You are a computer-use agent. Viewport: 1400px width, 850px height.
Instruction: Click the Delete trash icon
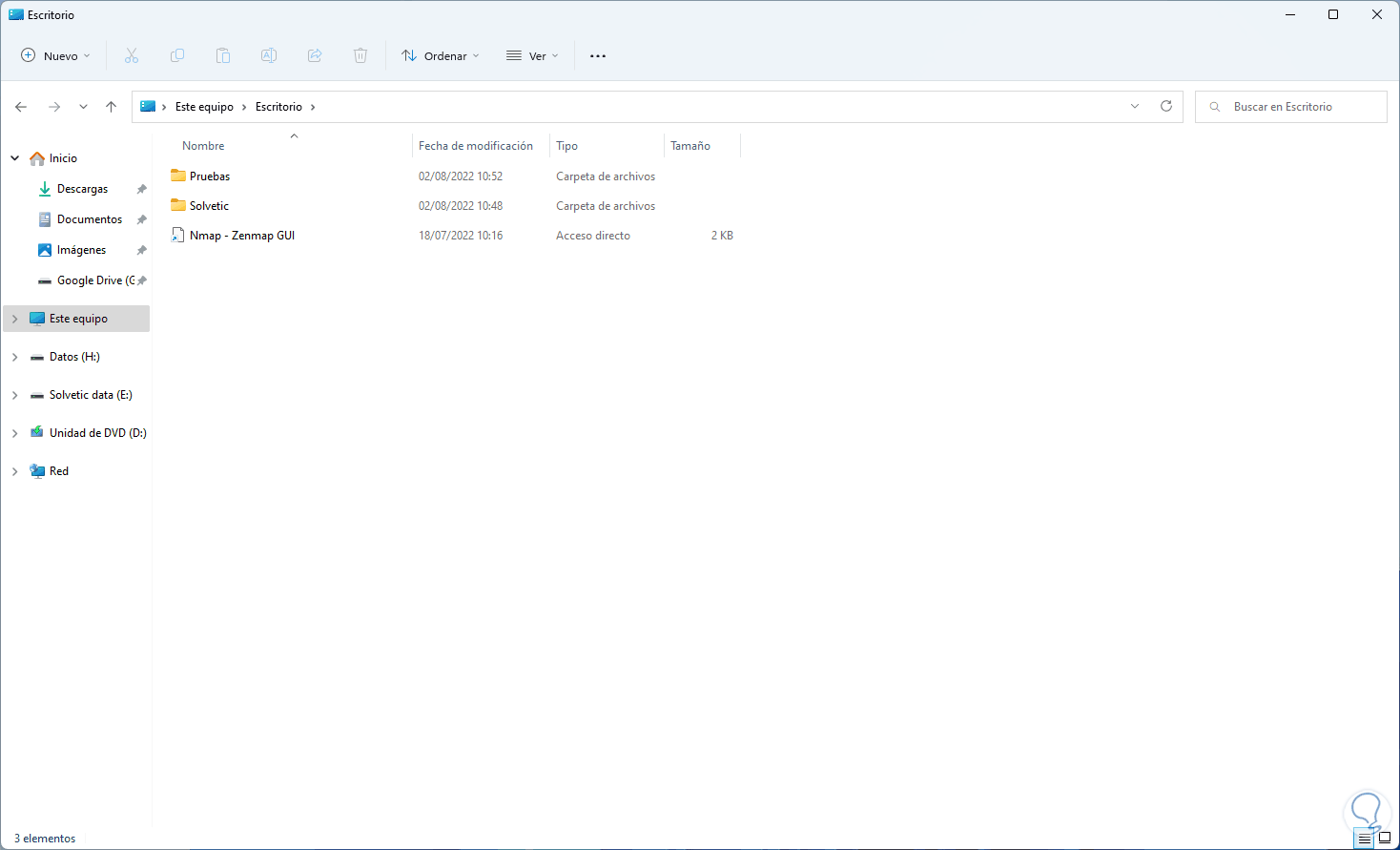pyautogui.click(x=360, y=55)
